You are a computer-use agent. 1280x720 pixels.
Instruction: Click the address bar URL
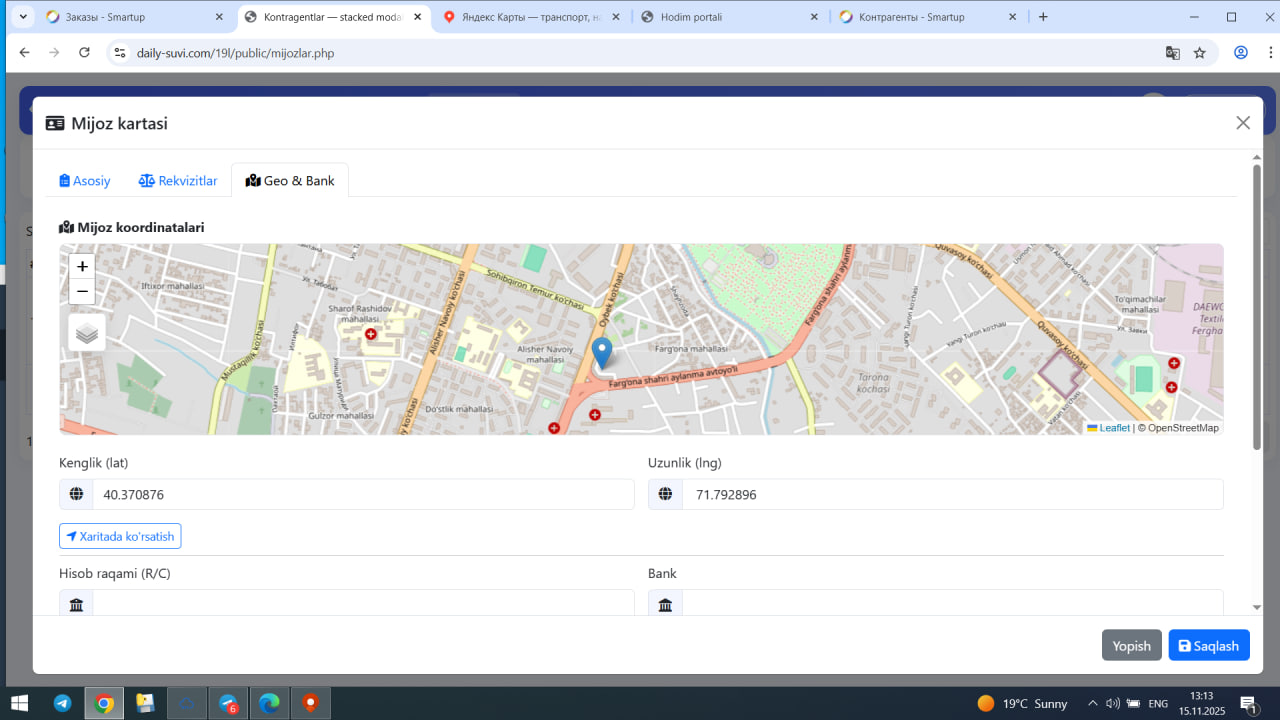pos(235,53)
